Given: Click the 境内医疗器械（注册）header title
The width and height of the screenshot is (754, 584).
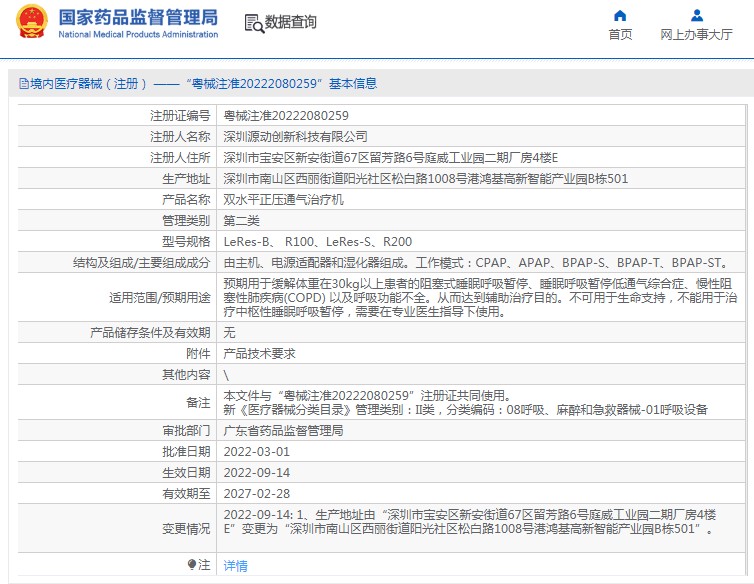Looking at the screenshot, I should [x=88, y=84].
